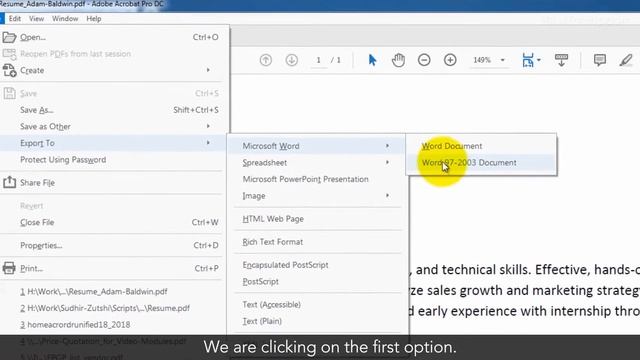Viewport: 640px width, 360px height.
Task: Add a comment with sticky note icon
Action: (x=600, y=60)
